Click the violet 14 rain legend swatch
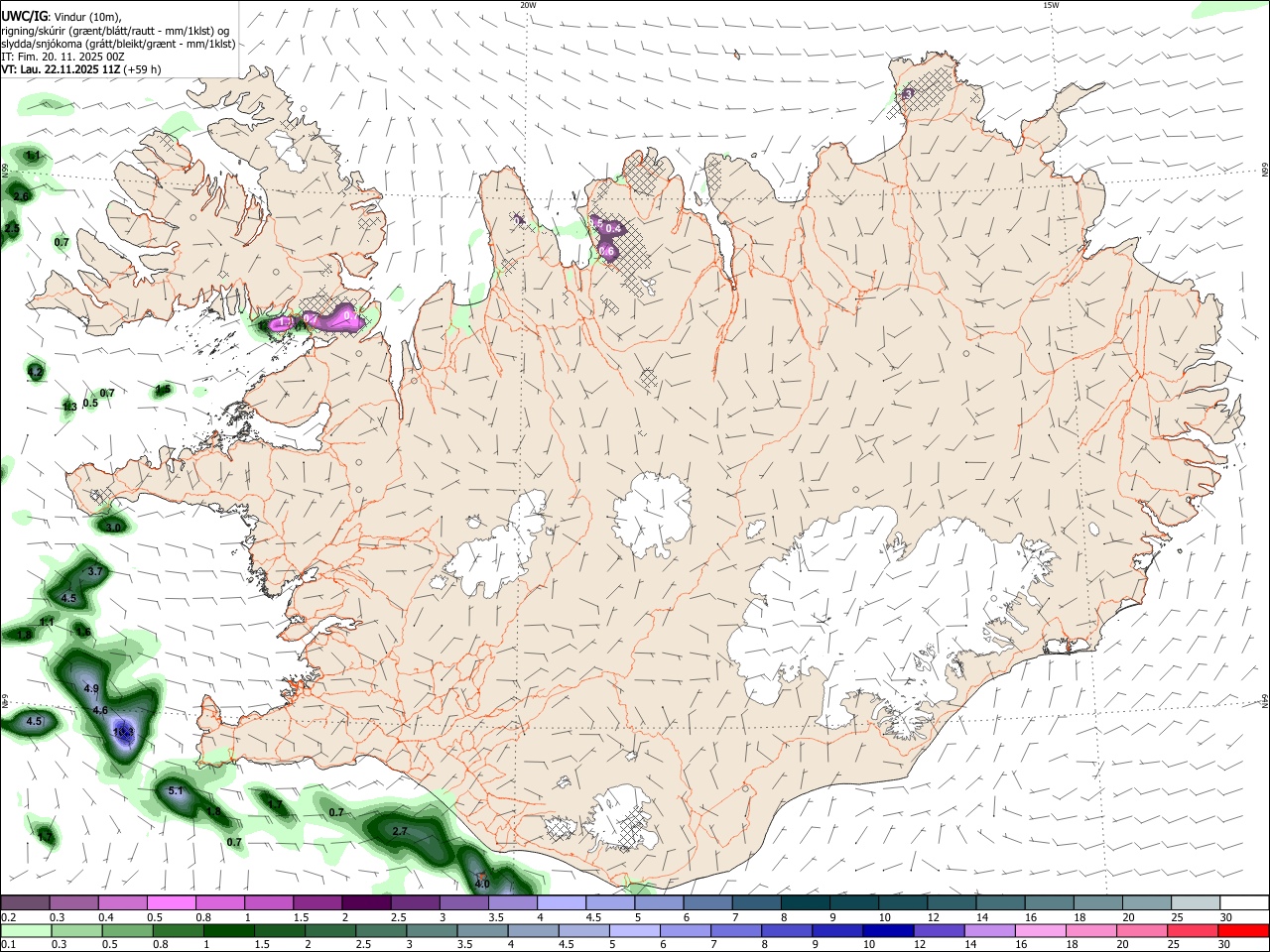Image resolution: width=1270 pixels, height=952 pixels. pos(988,930)
